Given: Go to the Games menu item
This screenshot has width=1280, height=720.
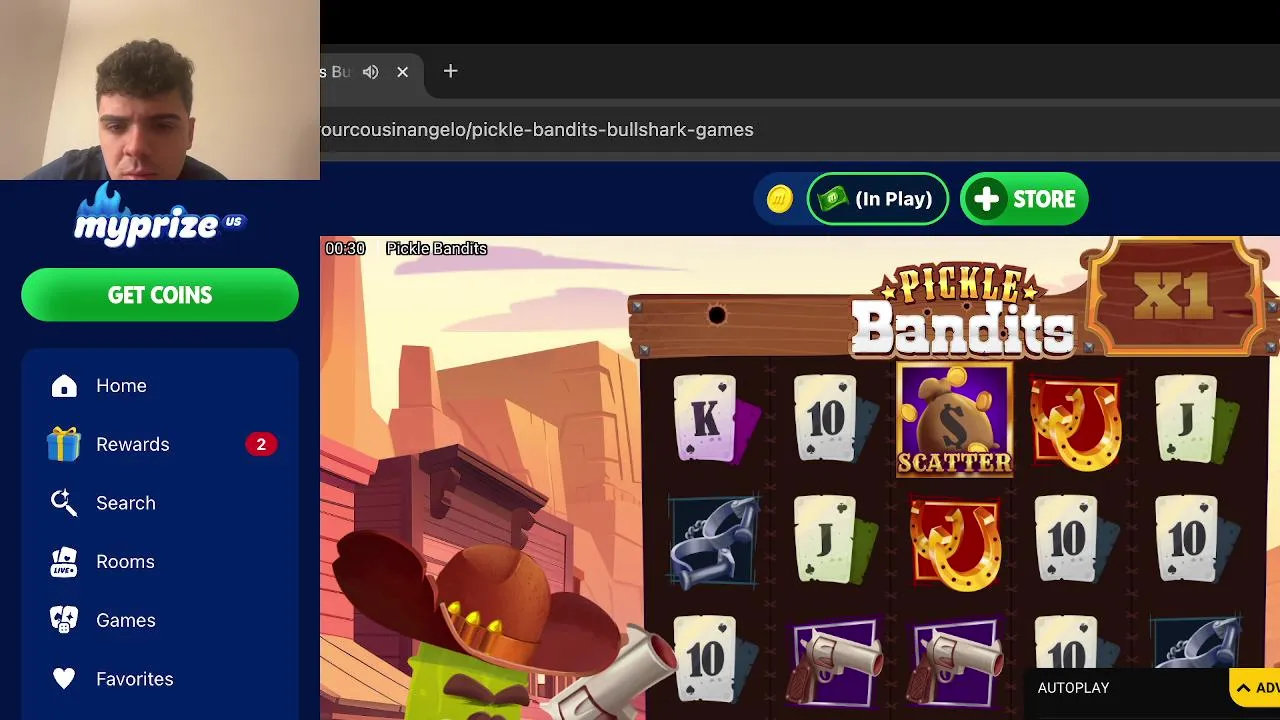Looking at the screenshot, I should (160, 620).
